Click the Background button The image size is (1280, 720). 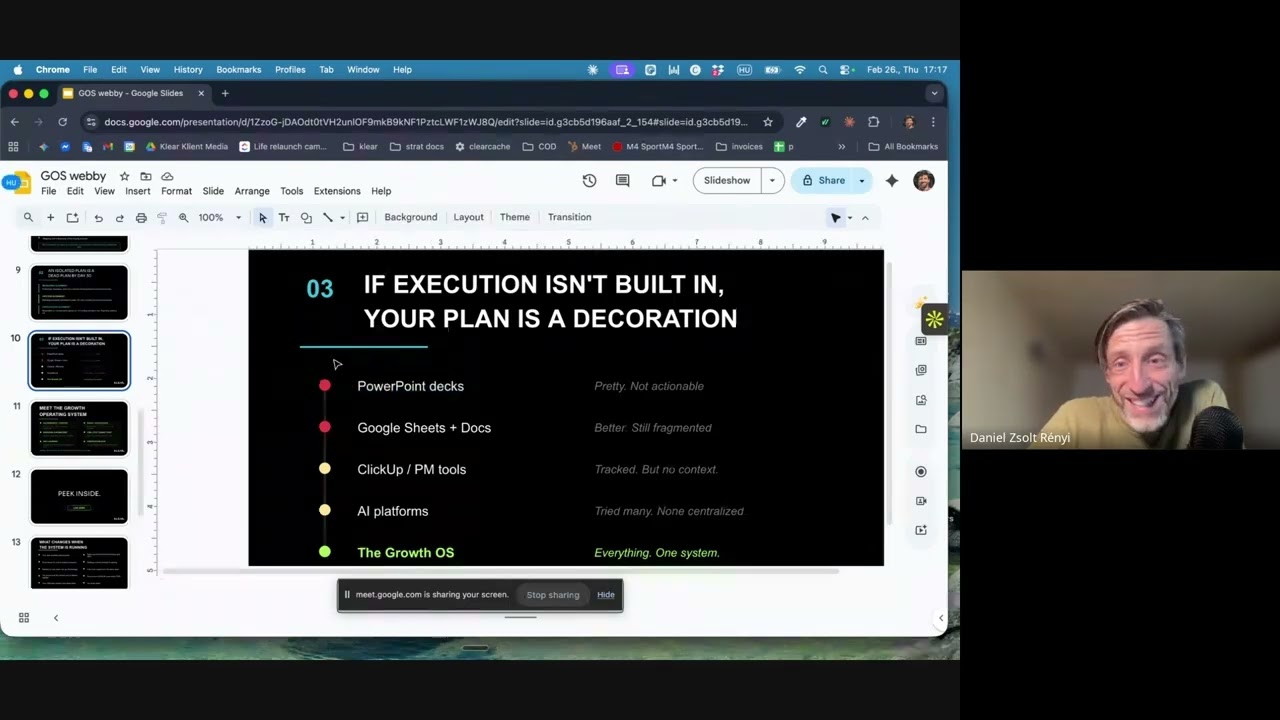tap(411, 217)
